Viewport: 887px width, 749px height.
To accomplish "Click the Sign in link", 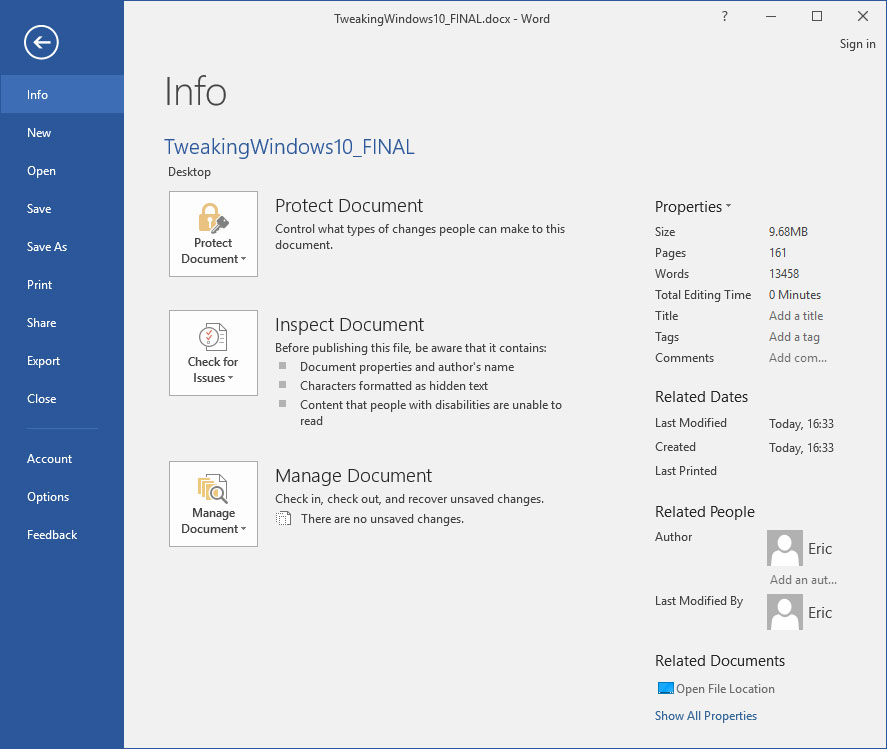I will (x=858, y=44).
